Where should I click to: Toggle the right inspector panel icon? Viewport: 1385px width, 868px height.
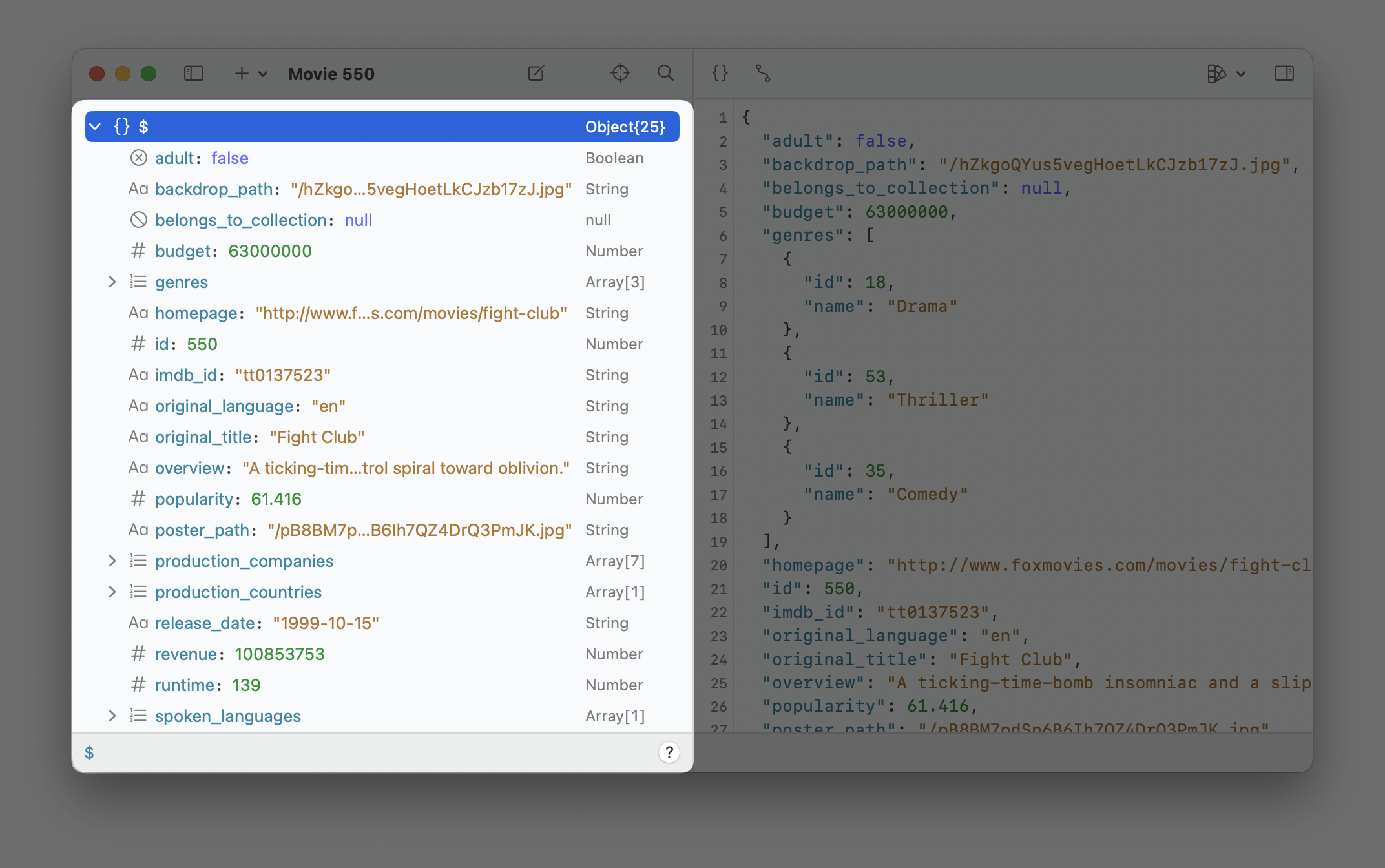tap(1284, 74)
